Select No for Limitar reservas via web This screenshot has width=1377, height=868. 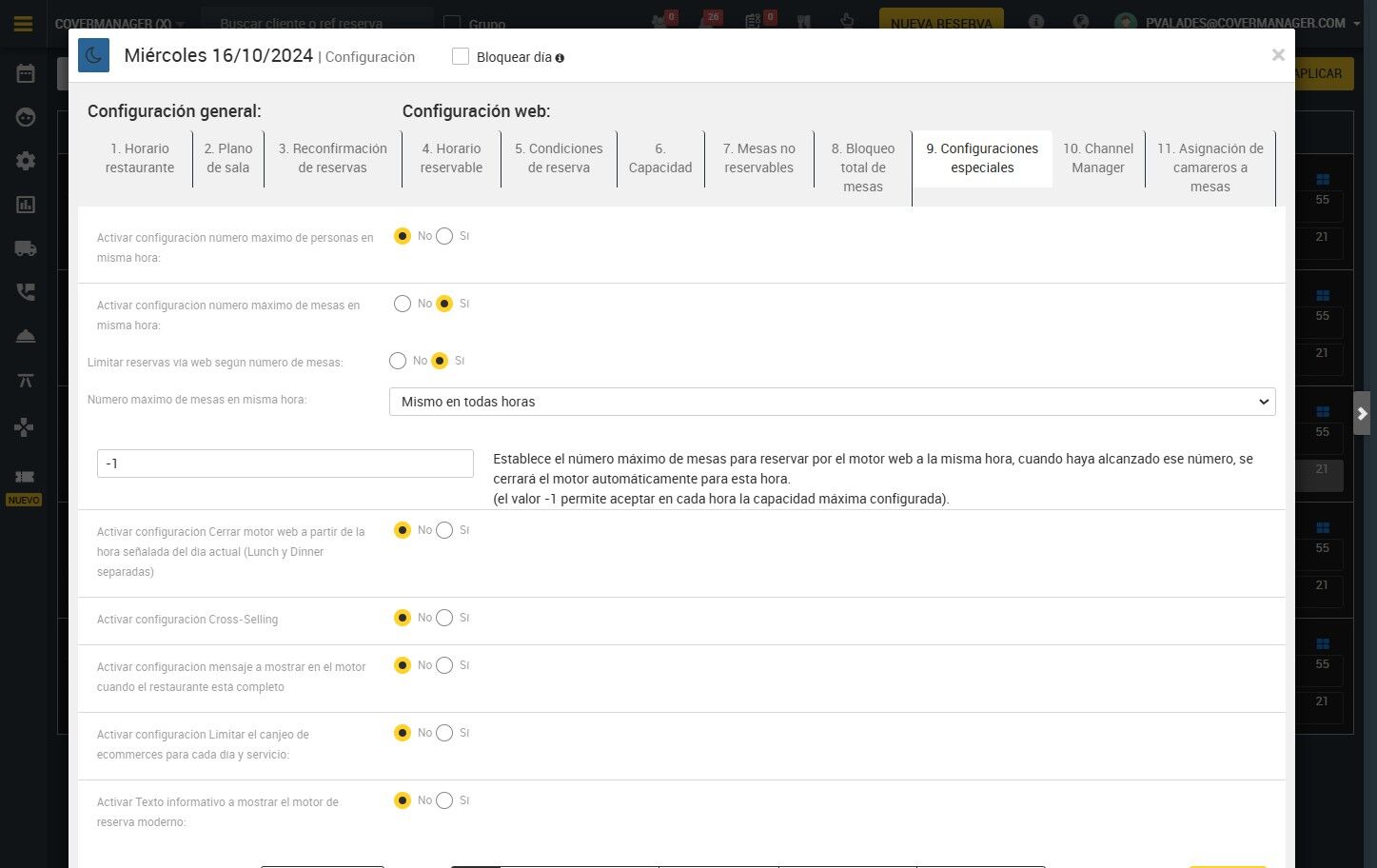[398, 361]
